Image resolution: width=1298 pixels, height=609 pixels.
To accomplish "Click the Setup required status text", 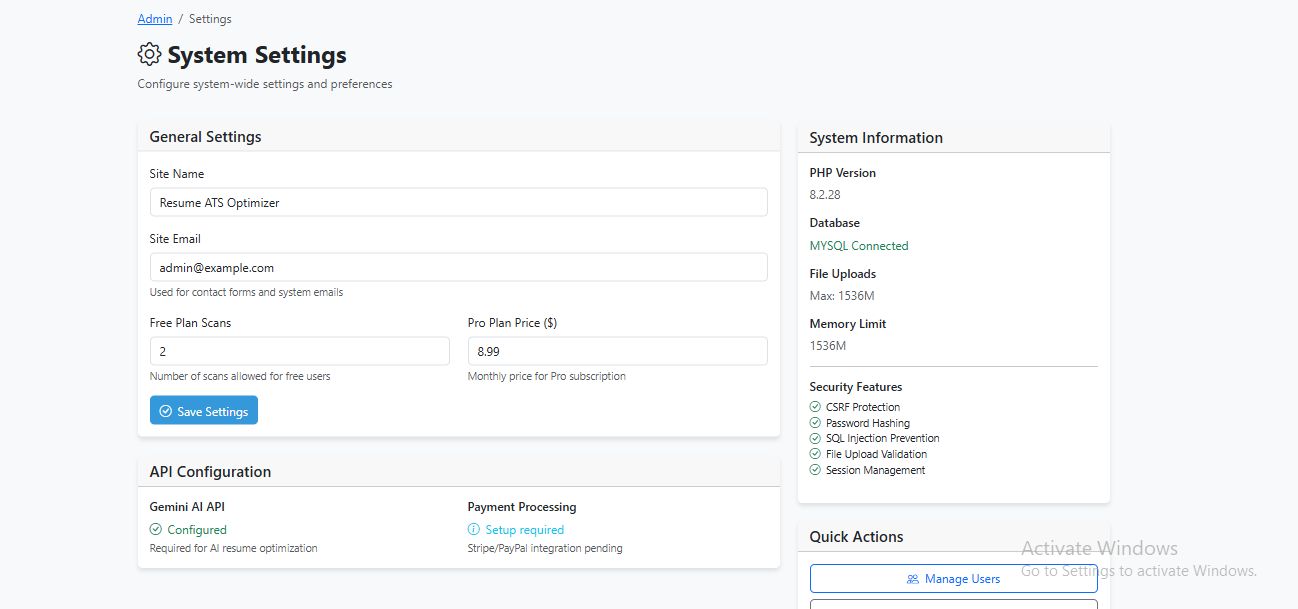I will 524,530.
